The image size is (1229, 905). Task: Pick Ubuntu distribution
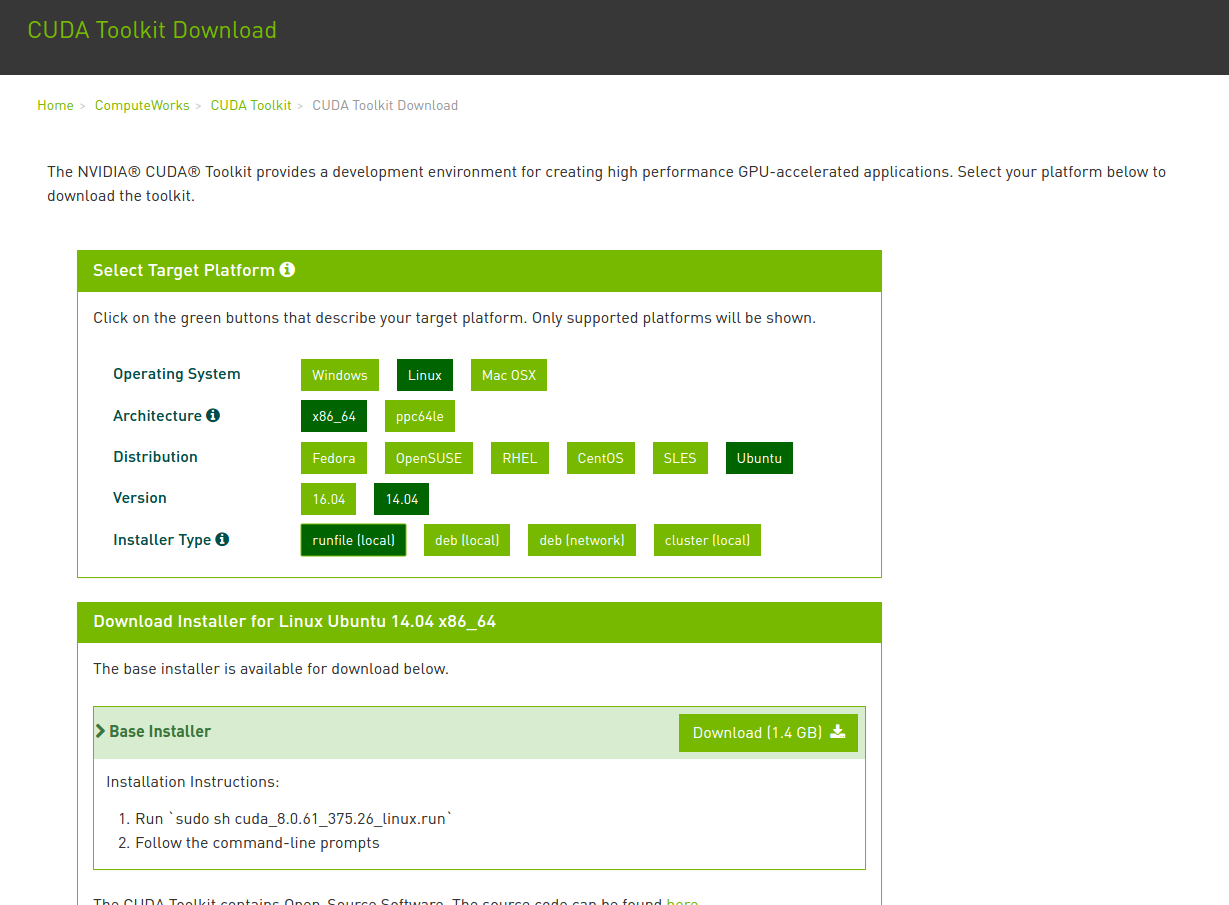click(759, 458)
